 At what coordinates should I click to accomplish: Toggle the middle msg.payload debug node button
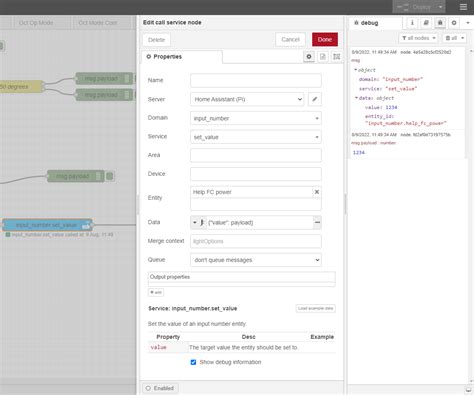[x=109, y=176]
